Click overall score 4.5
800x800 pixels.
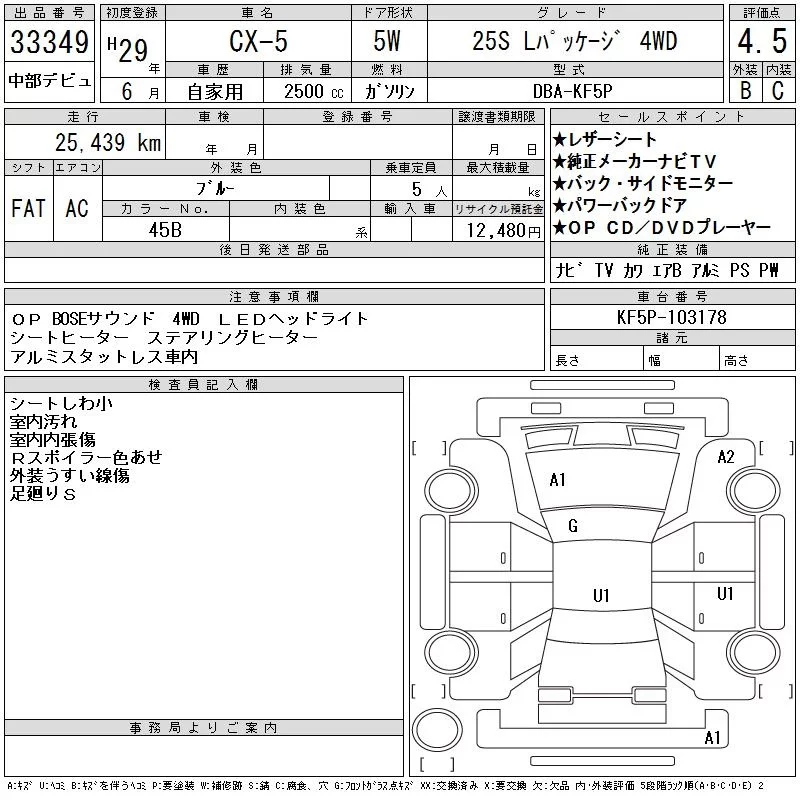tap(762, 41)
